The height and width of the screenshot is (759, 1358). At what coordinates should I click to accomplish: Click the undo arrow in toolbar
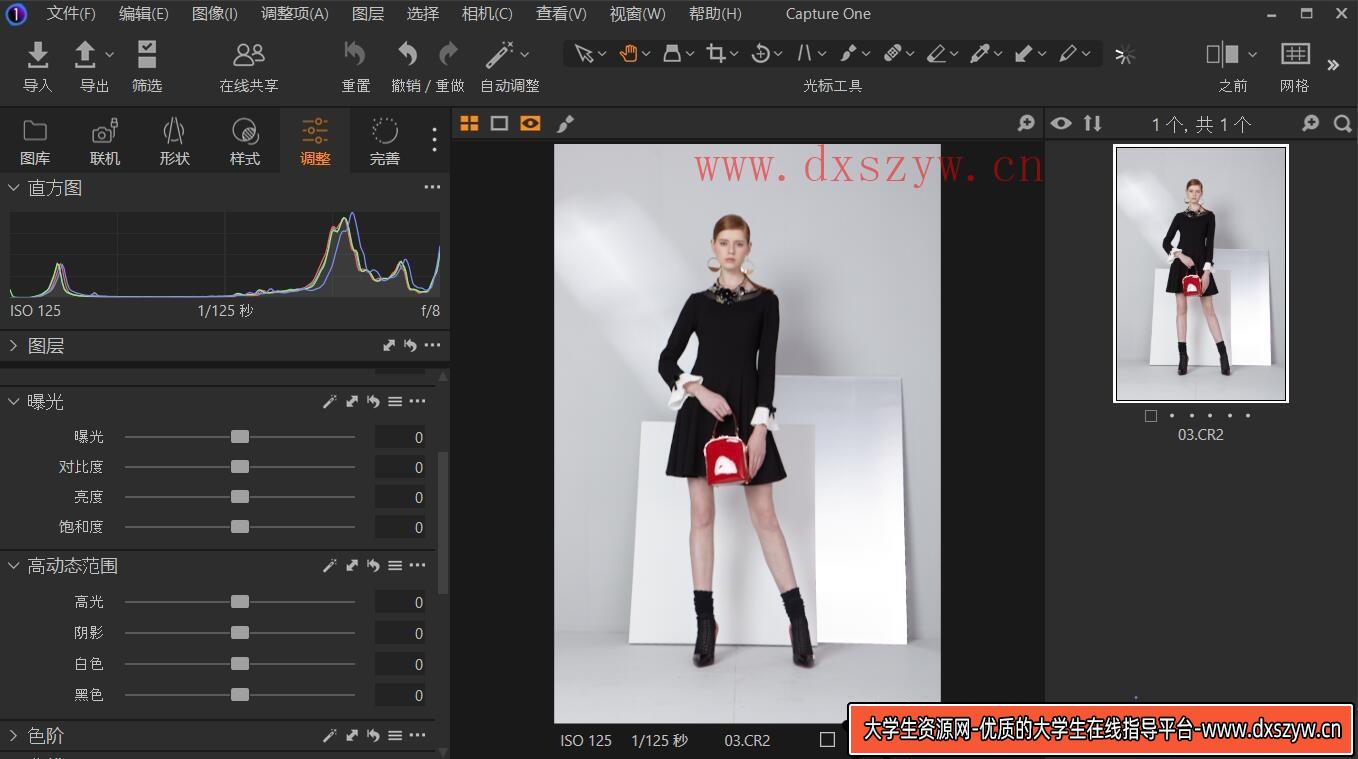[407, 53]
